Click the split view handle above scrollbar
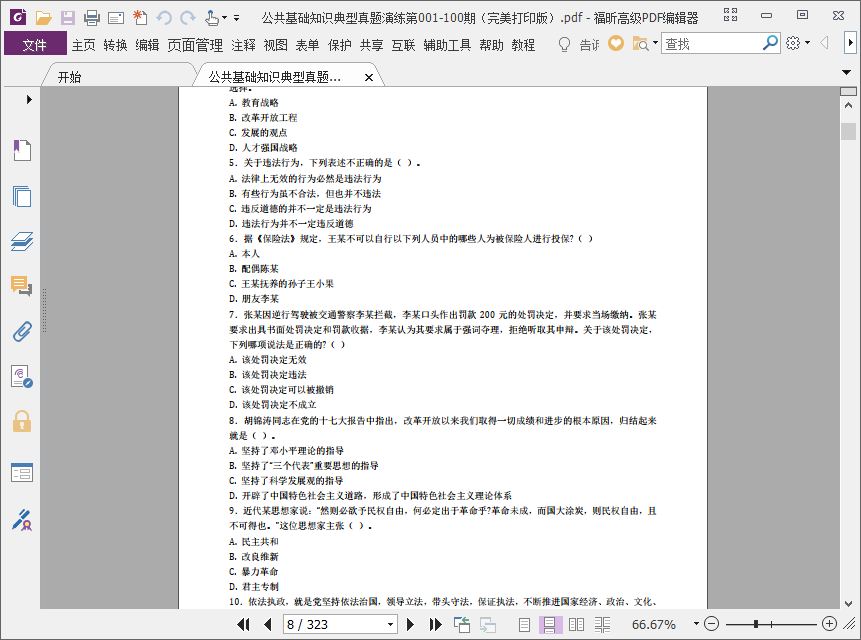Screen dimensions: 861x640 point(848,91)
